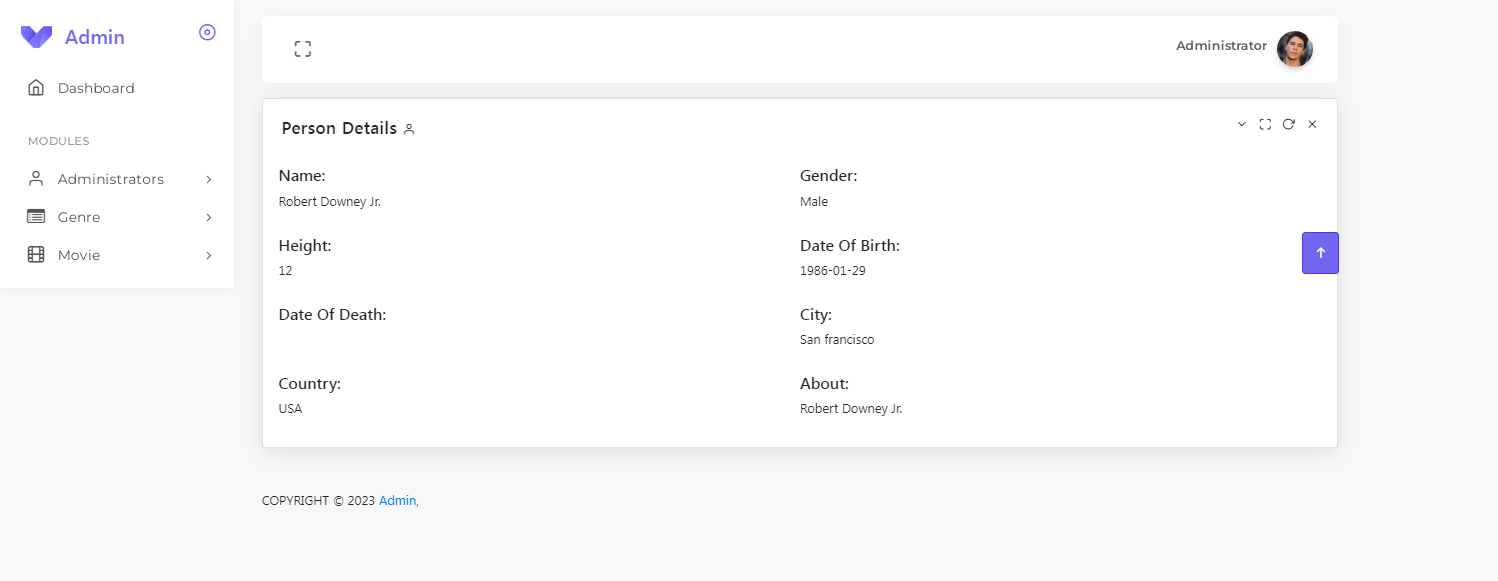1498x581 pixels.
Task: Click the Movie film icon in the sidebar
Action: pyautogui.click(x=36, y=254)
